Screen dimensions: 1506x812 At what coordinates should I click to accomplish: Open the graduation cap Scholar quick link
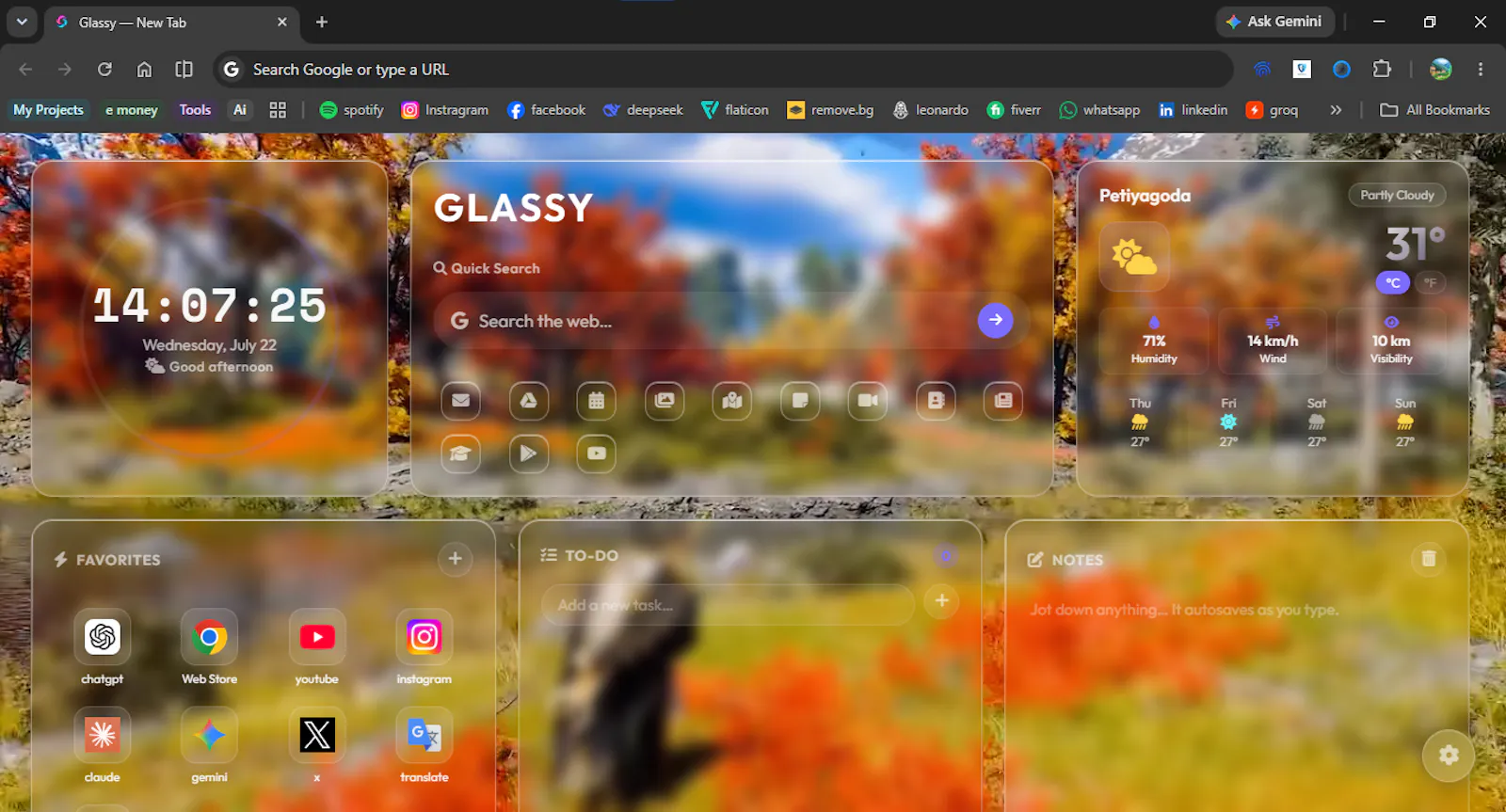click(461, 454)
